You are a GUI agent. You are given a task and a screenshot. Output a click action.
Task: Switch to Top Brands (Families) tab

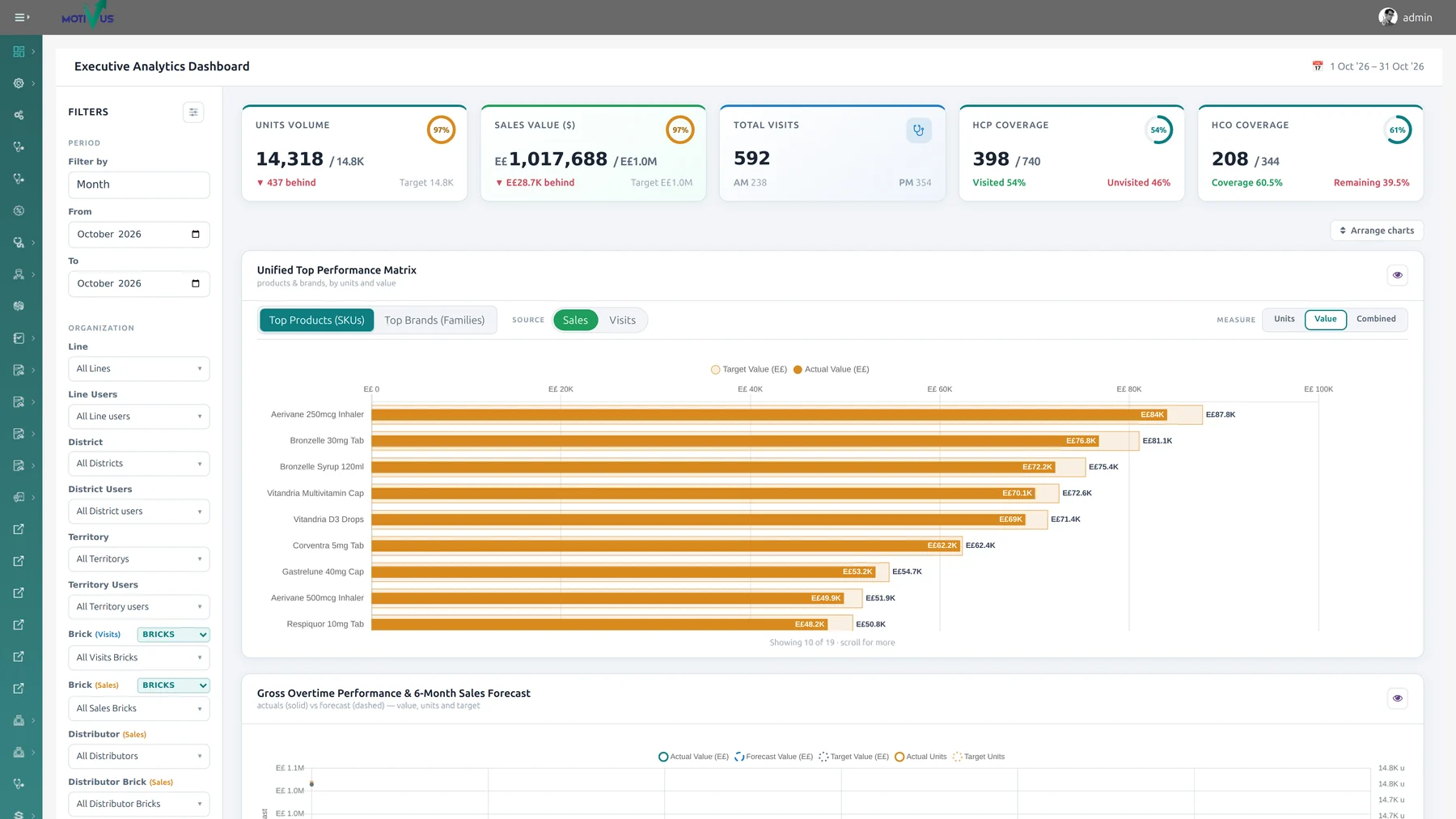[434, 320]
